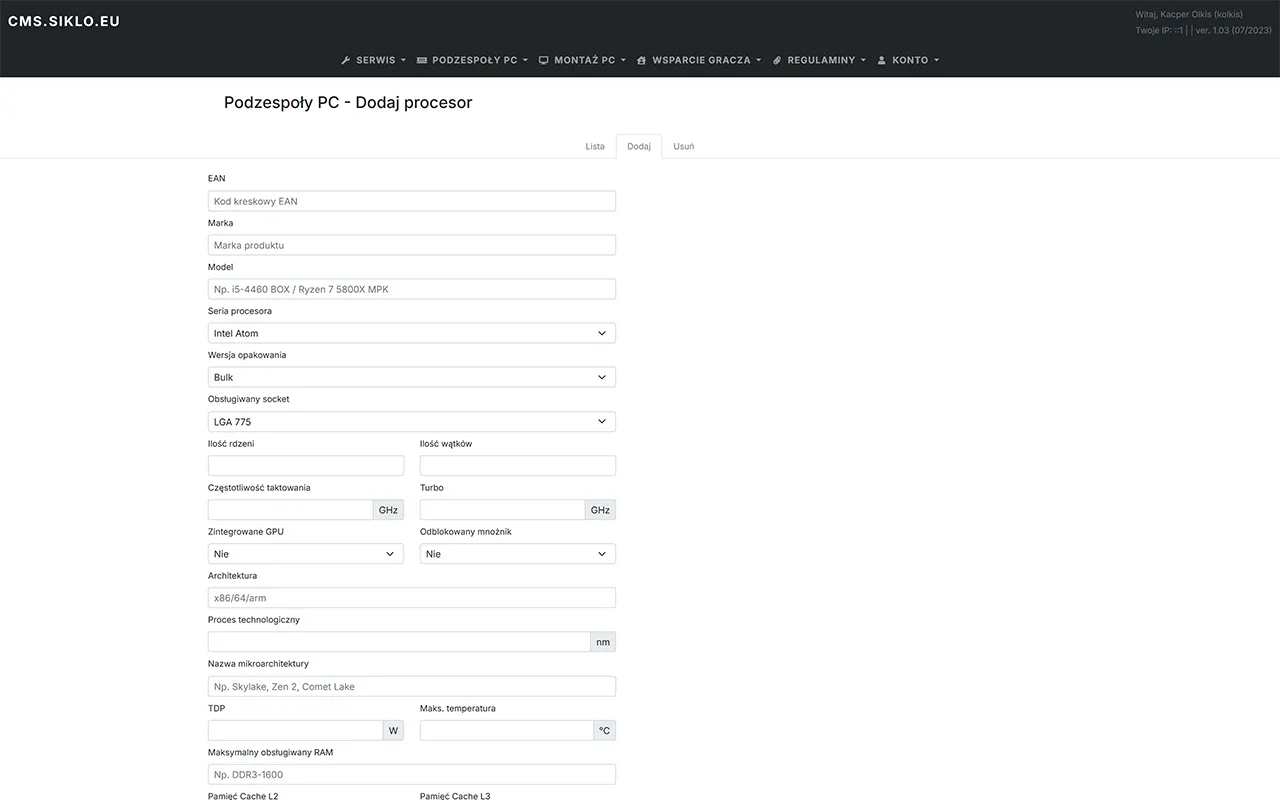
Task: Open the Seria procesora dropdown showing Intel Atom
Action: tap(411, 332)
